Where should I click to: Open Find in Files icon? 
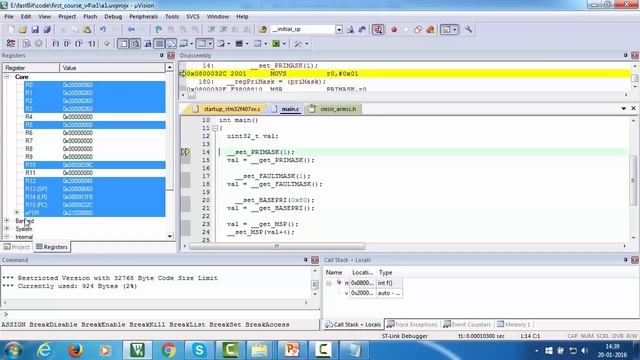(263, 29)
